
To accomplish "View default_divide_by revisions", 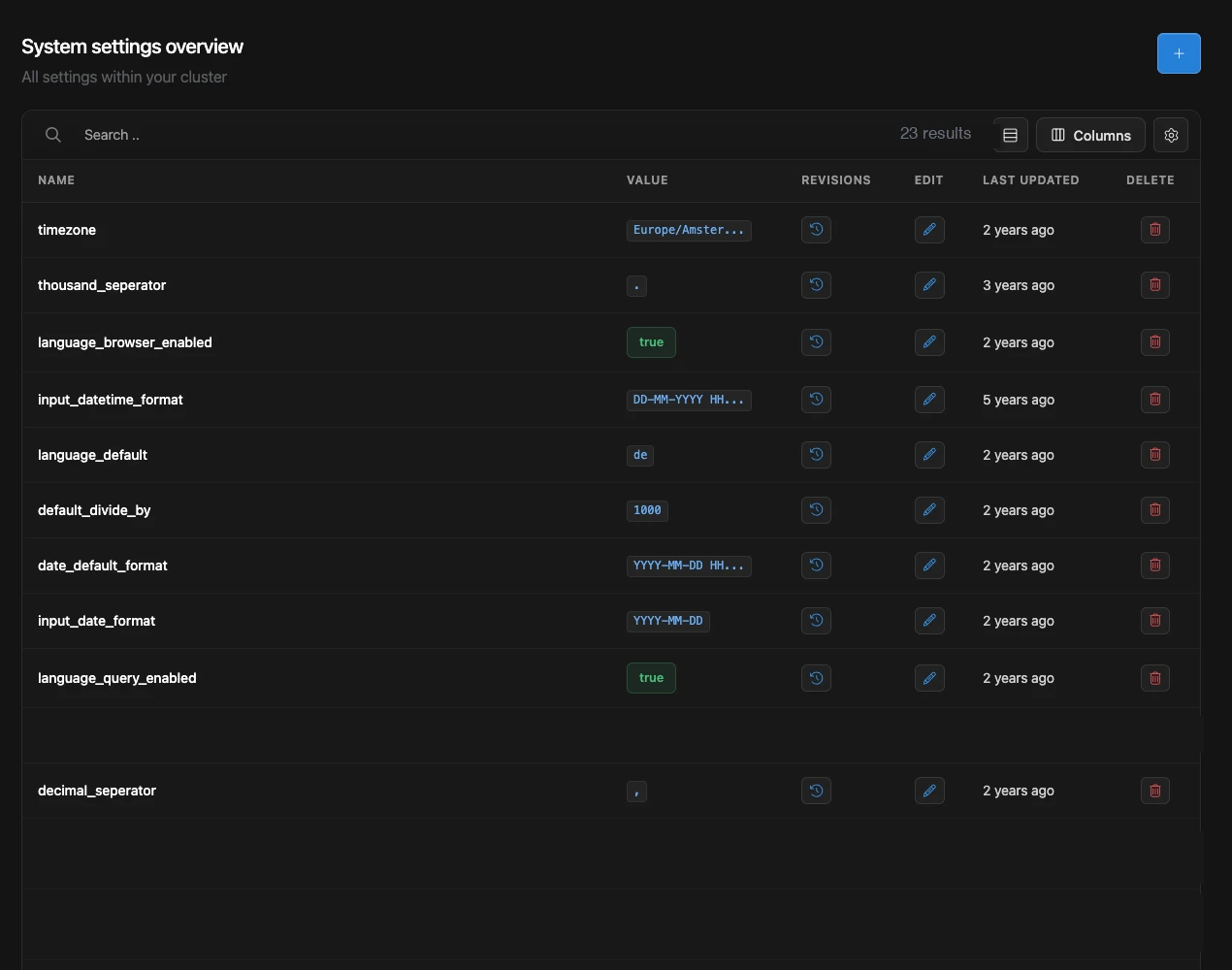I will 816,510.
